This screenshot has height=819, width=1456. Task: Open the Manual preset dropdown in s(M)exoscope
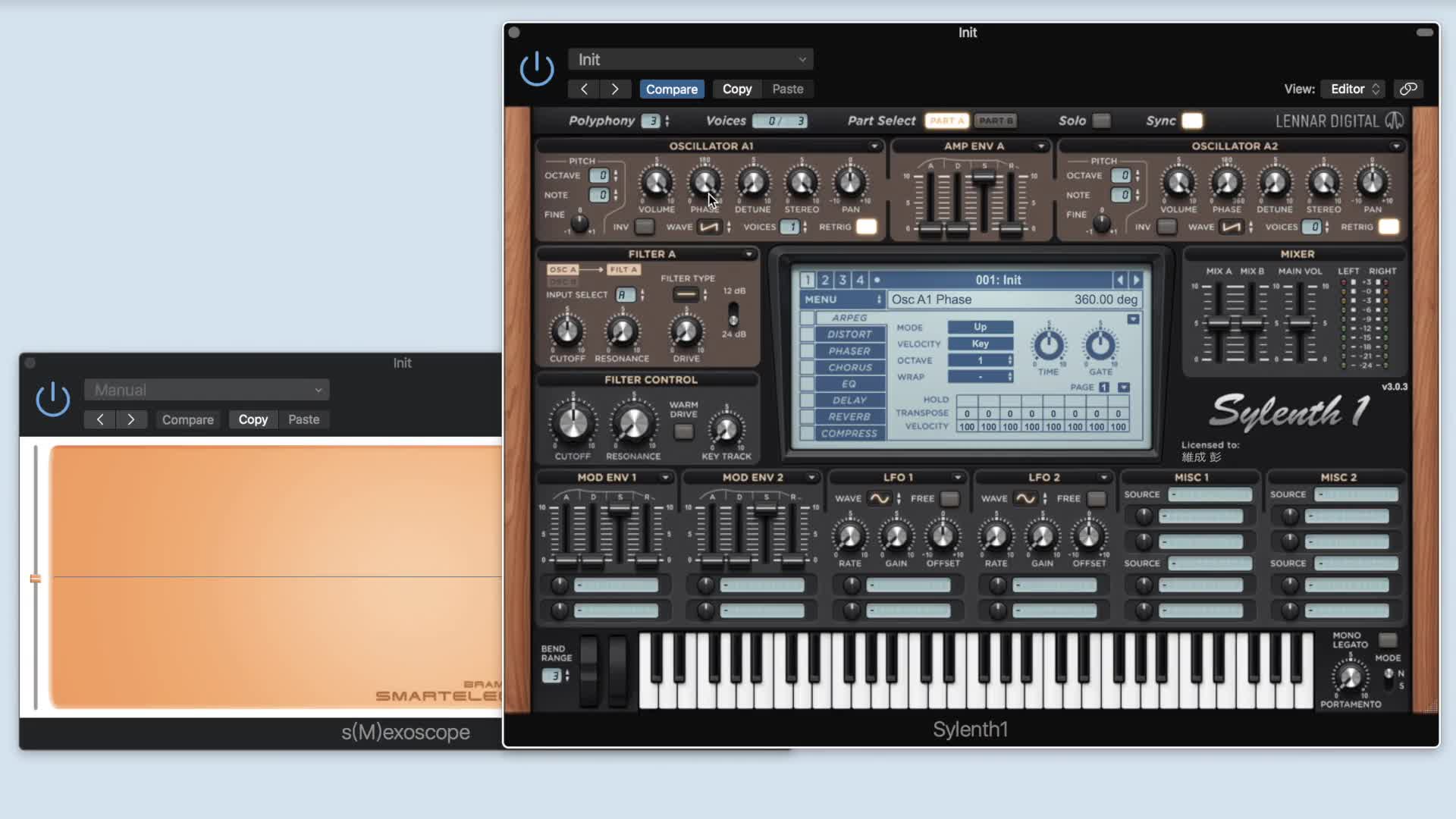[206, 390]
